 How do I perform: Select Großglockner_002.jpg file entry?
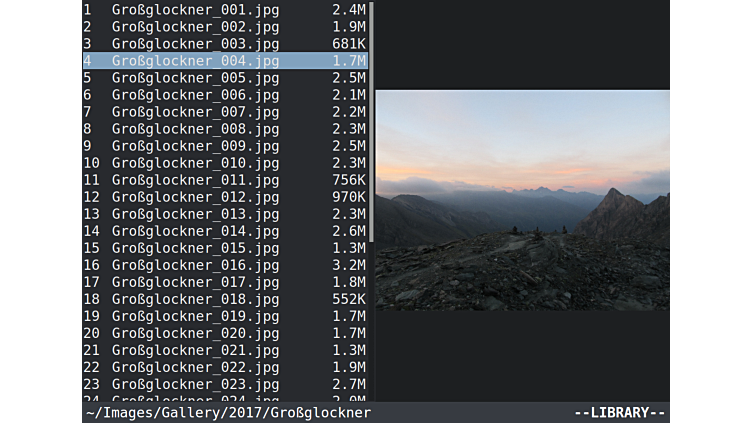[195, 27]
